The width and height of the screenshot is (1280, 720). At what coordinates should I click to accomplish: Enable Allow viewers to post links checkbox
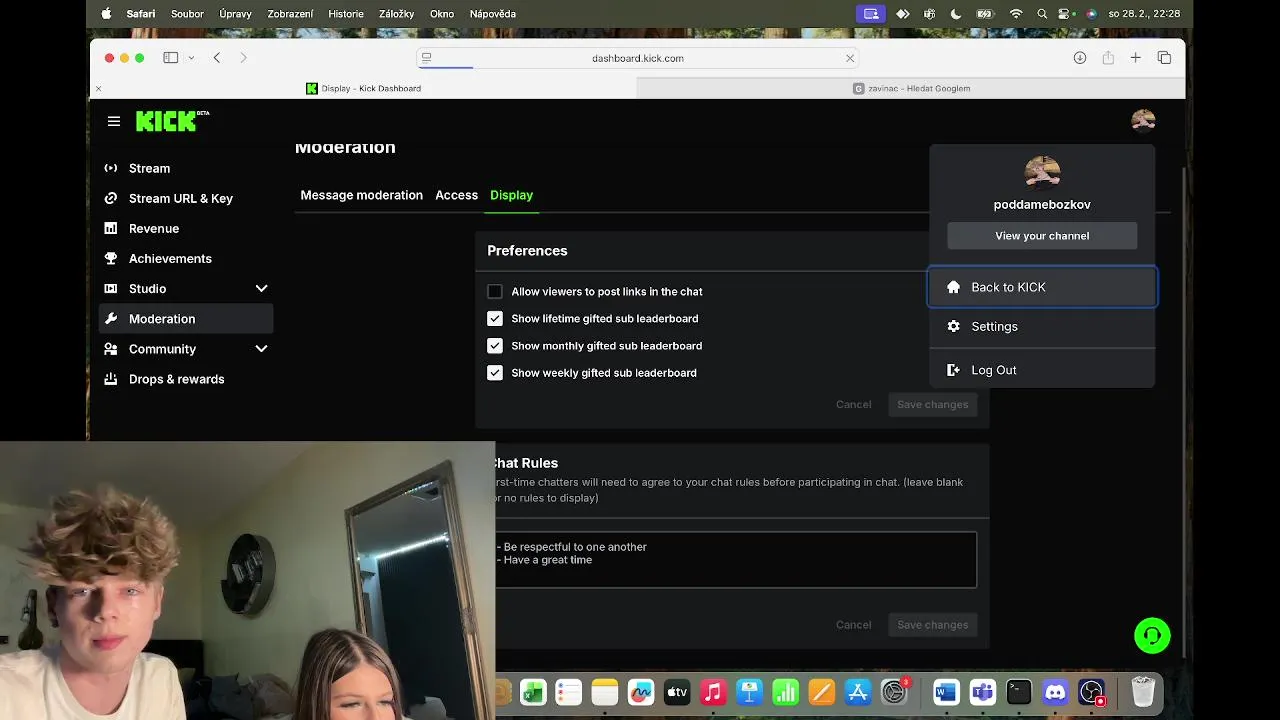click(x=495, y=292)
